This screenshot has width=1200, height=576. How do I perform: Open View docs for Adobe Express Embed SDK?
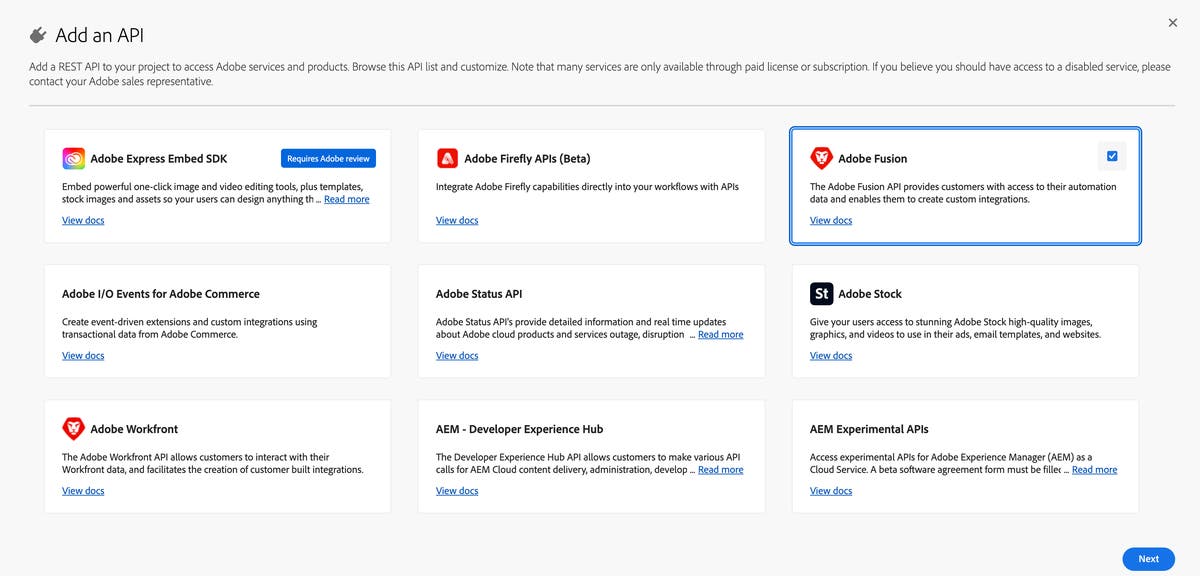coord(83,220)
